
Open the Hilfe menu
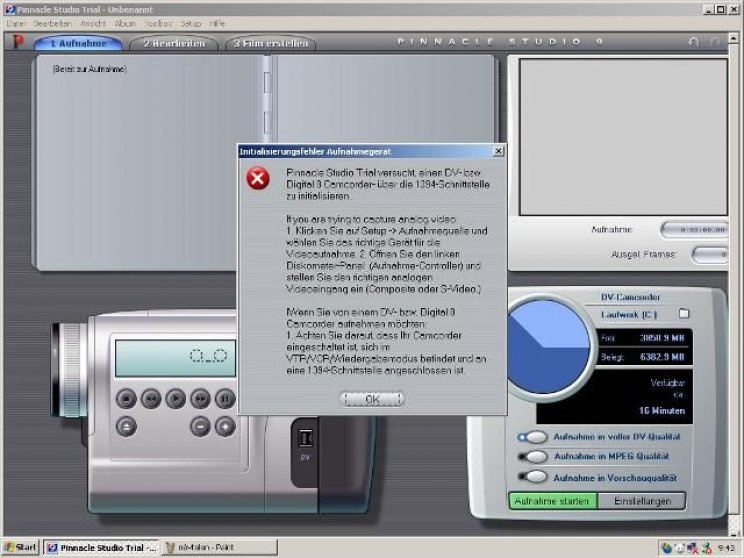click(x=217, y=23)
